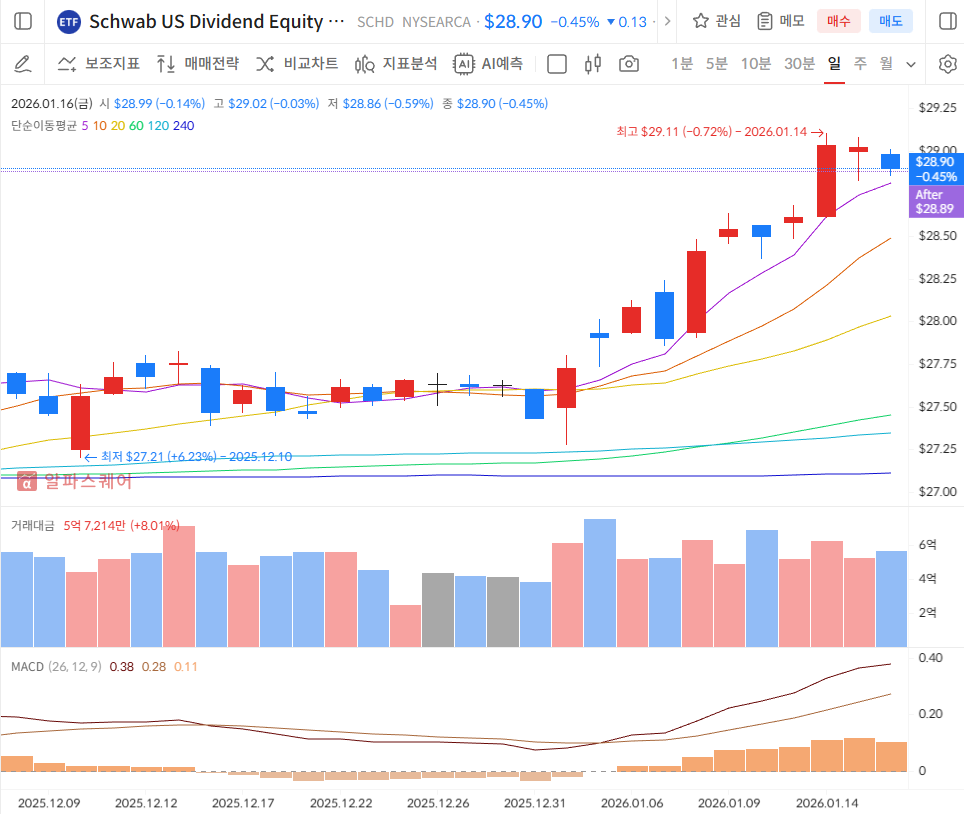
Task: Open 비교차트 comparison chart
Action: pyautogui.click(x=297, y=64)
